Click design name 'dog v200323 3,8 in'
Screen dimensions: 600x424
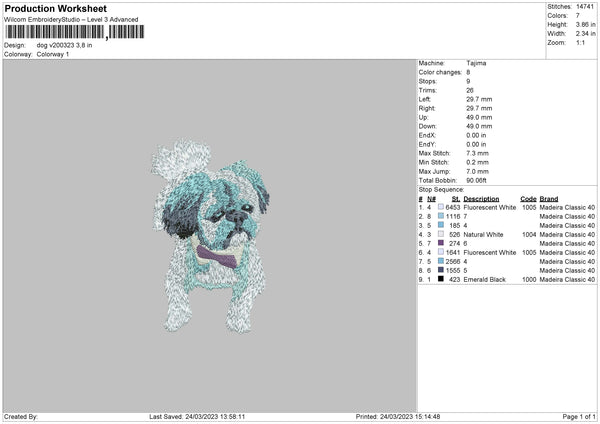(x=64, y=45)
